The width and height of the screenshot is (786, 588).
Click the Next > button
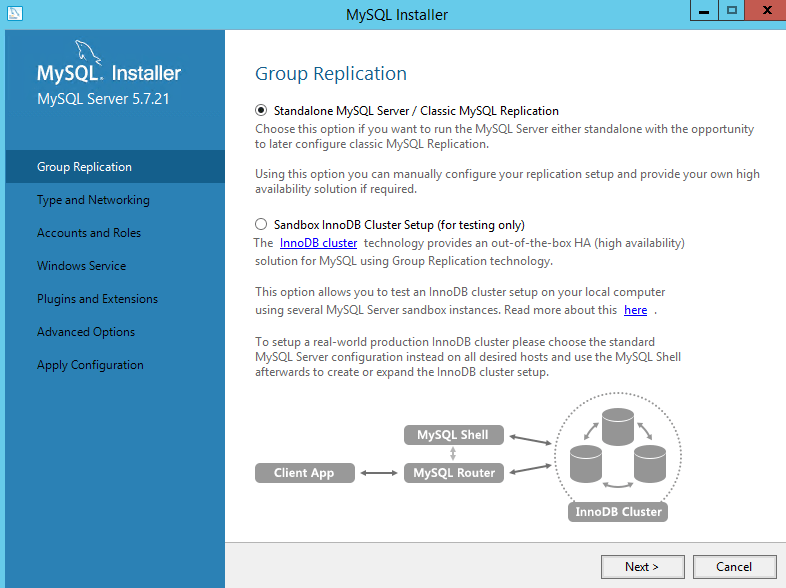pyautogui.click(x=643, y=566)
